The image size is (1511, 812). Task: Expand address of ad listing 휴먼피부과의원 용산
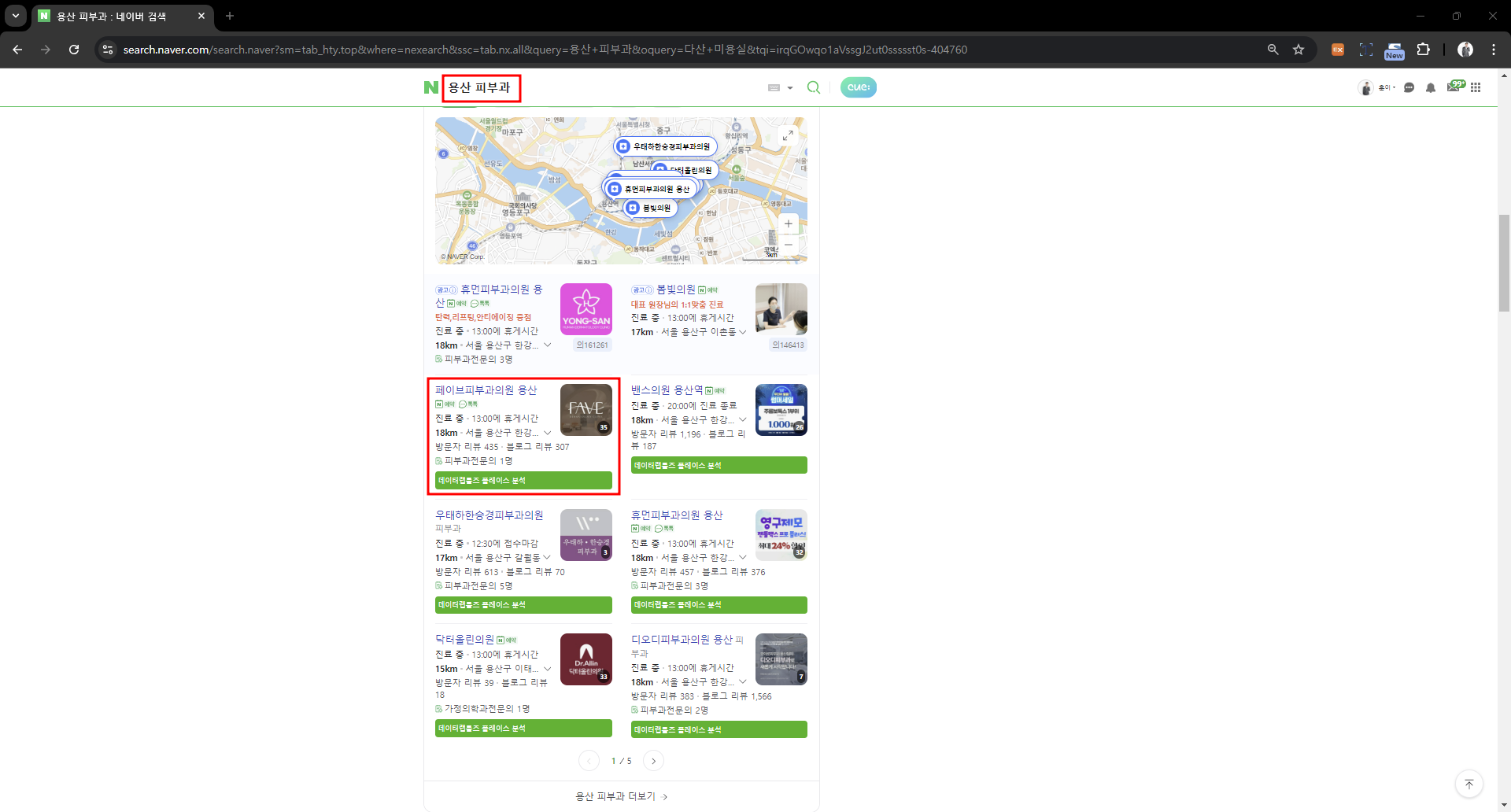(x=548, y=345)
